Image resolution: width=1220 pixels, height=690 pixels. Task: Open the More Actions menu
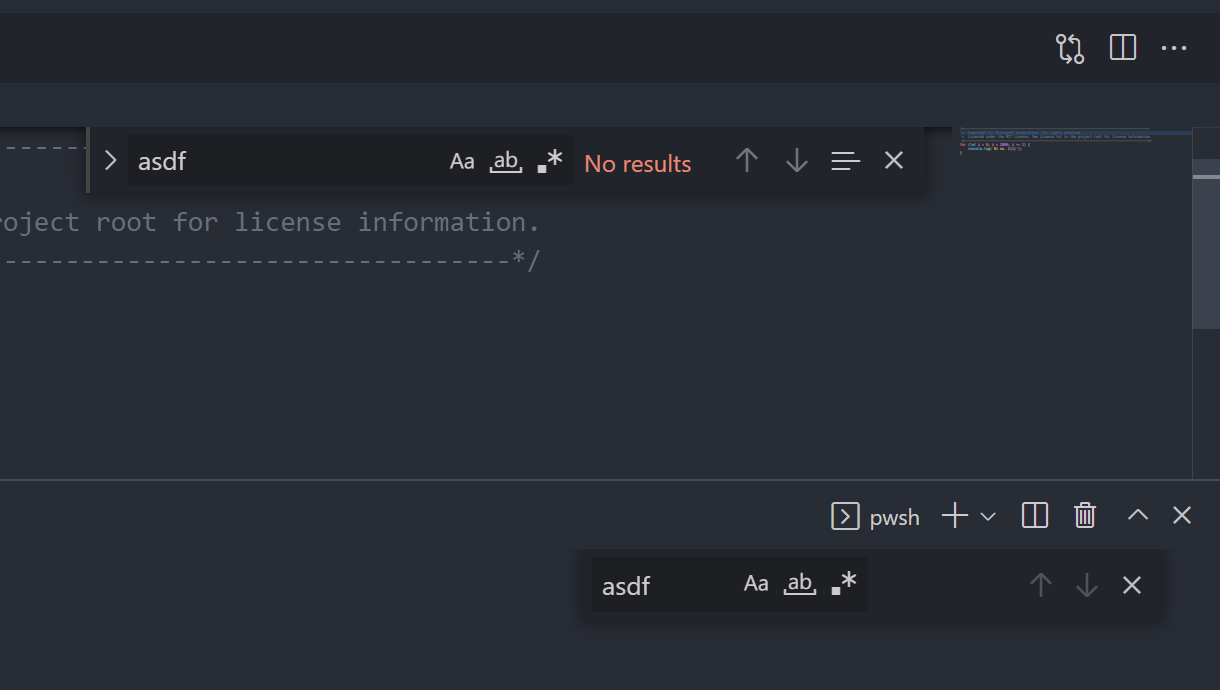(1174, 47)
